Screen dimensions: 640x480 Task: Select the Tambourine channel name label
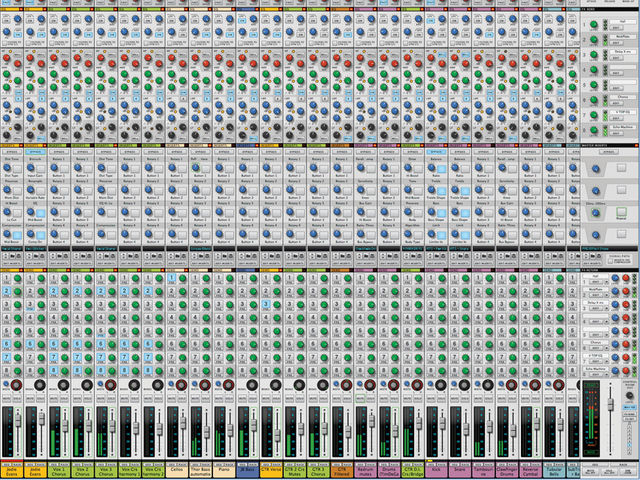pyautogui.click(x=483, y=472)
